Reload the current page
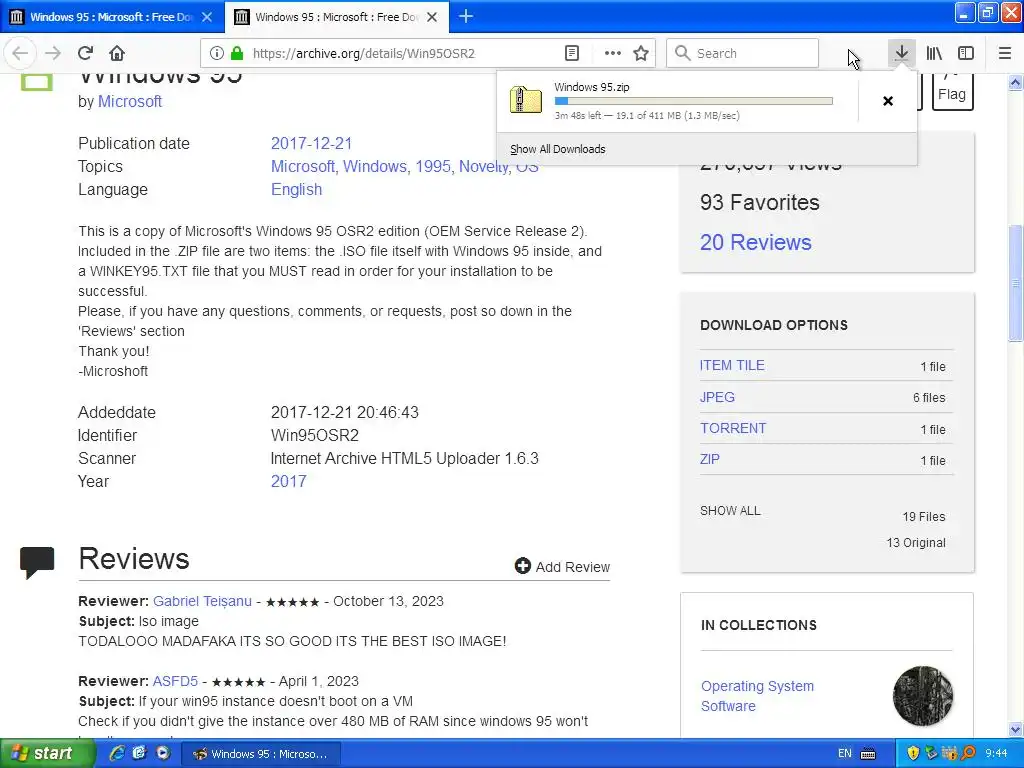Screen dimensions: 1024x768 (x=85, y=53)
